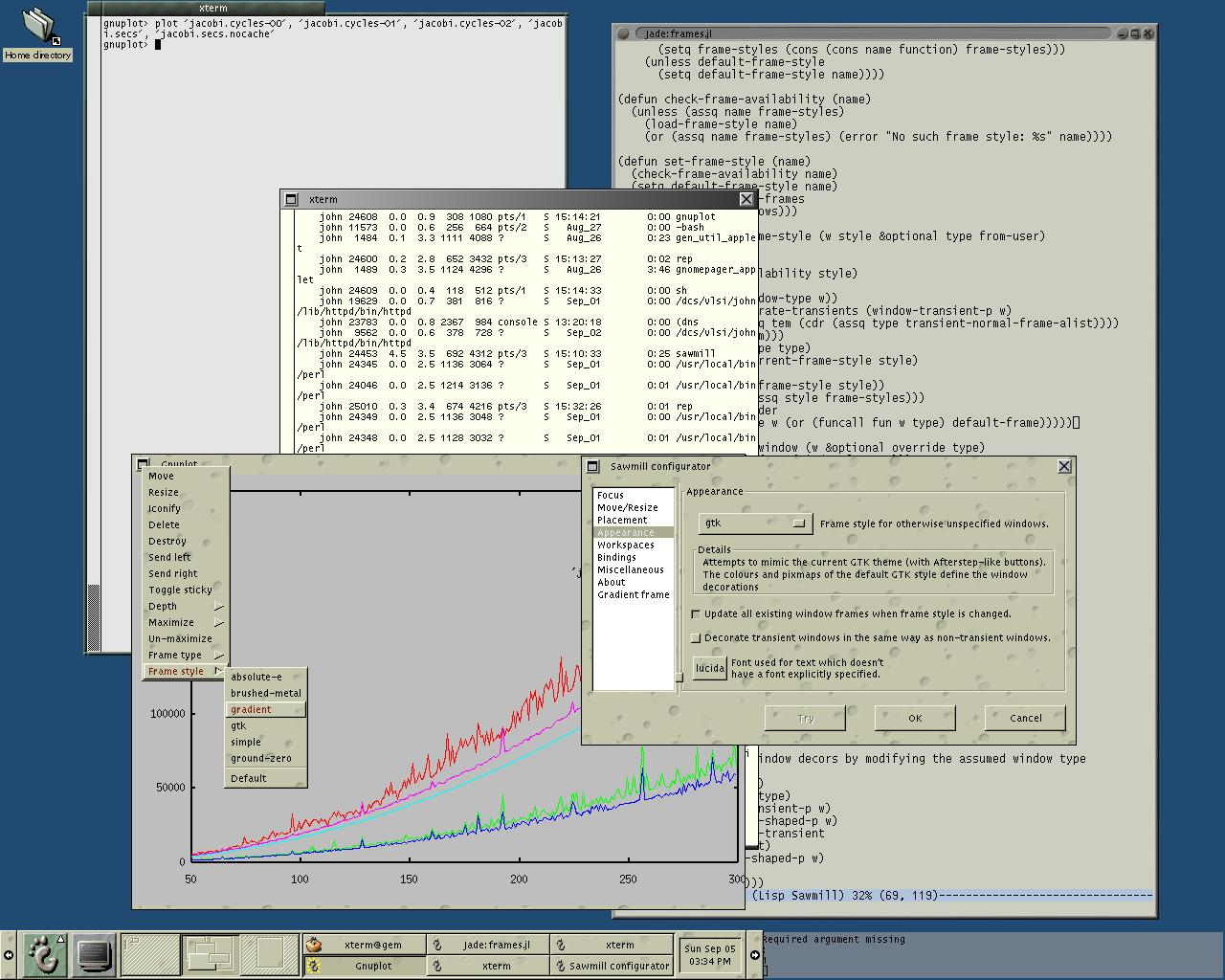
Task: Click the OK button in Sawmill configurator
Action: pyautogui.click(x=915, y=718)
